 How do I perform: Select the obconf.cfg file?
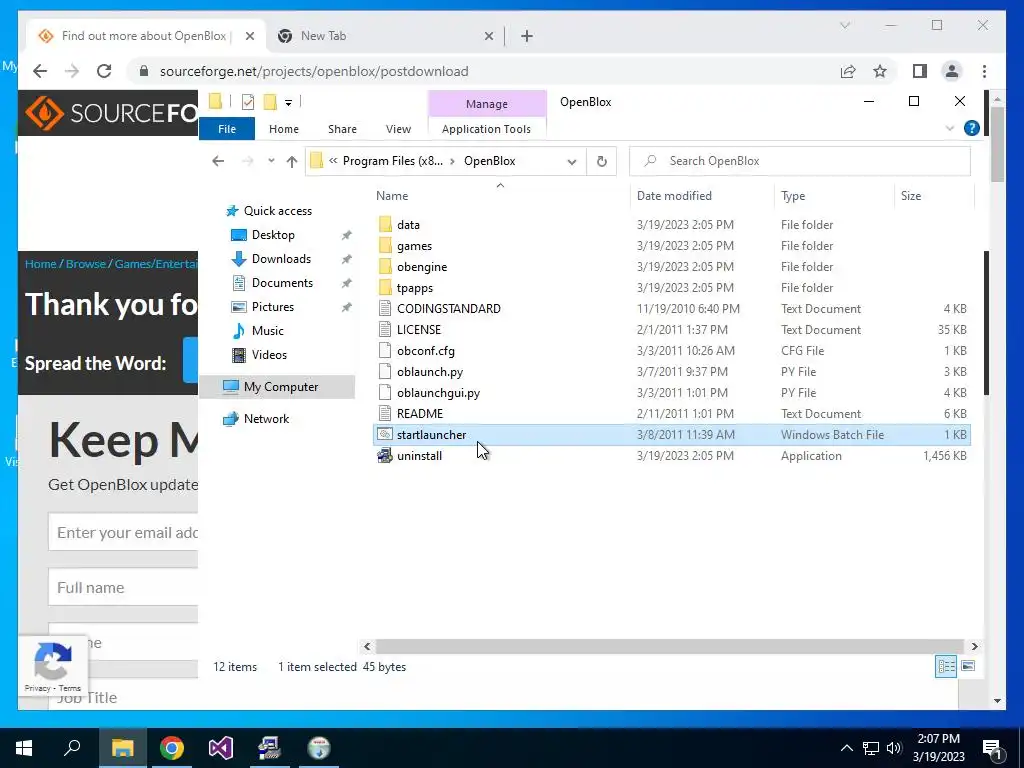pyautogui.click(x=425, y=351)
